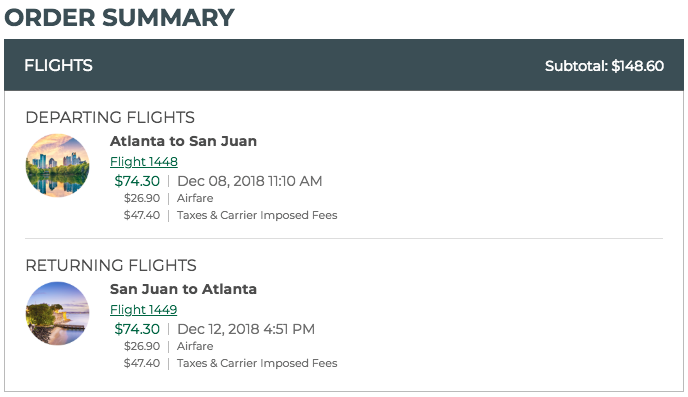Screen dimensions: 688x397
Task: Select the Dec 12, 2018 4:51 PM date
Action: [x=246, y=329]
